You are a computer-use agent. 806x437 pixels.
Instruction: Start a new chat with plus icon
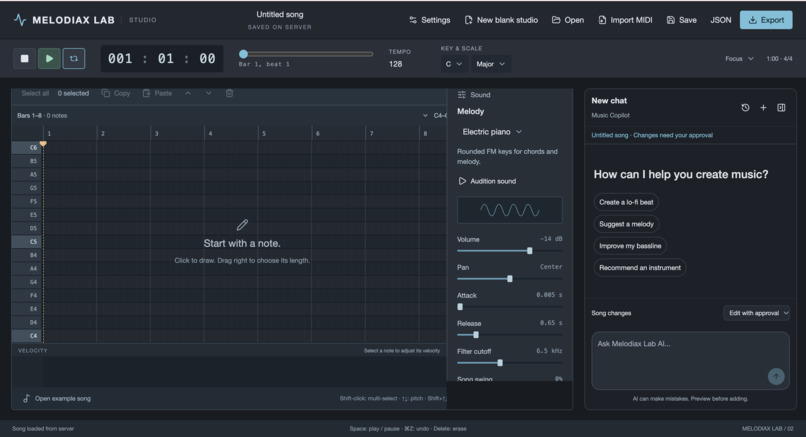click(763, 107)
